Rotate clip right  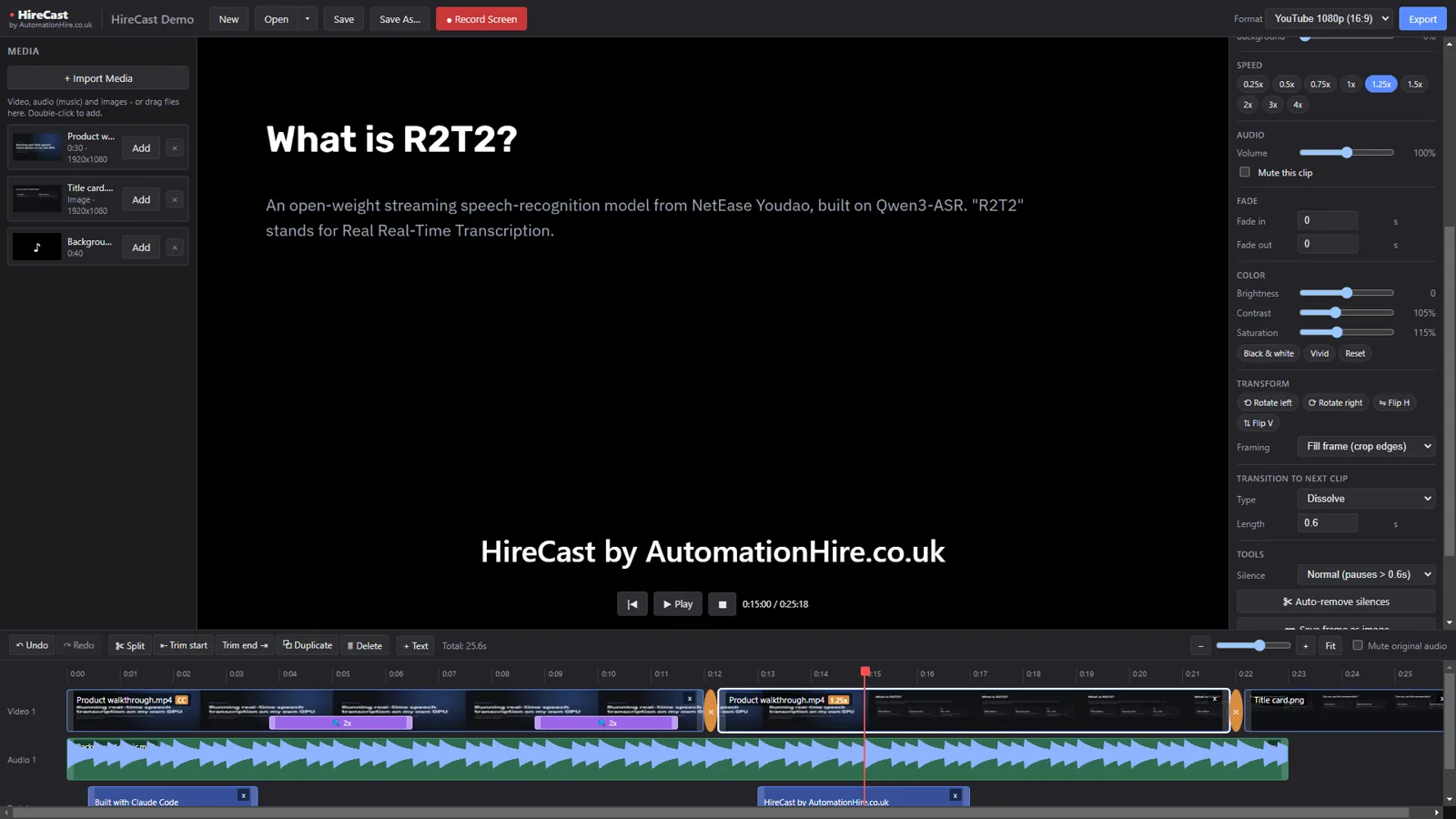1335,402
